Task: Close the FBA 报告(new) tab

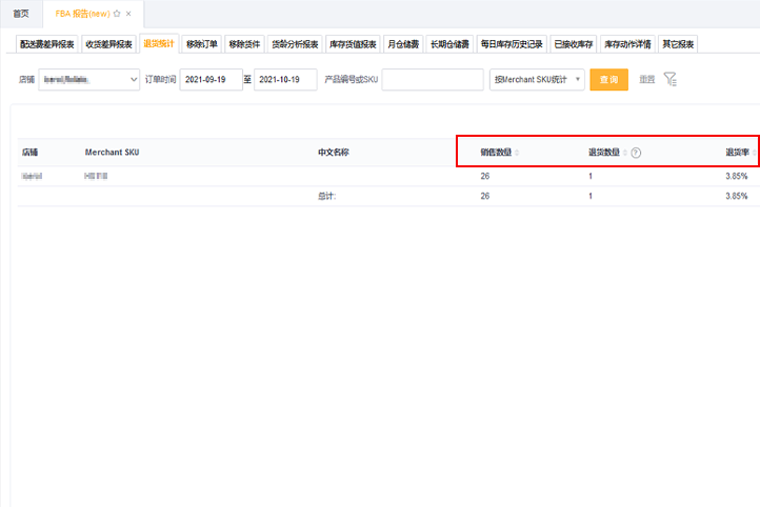Action: tap(129, 14)
